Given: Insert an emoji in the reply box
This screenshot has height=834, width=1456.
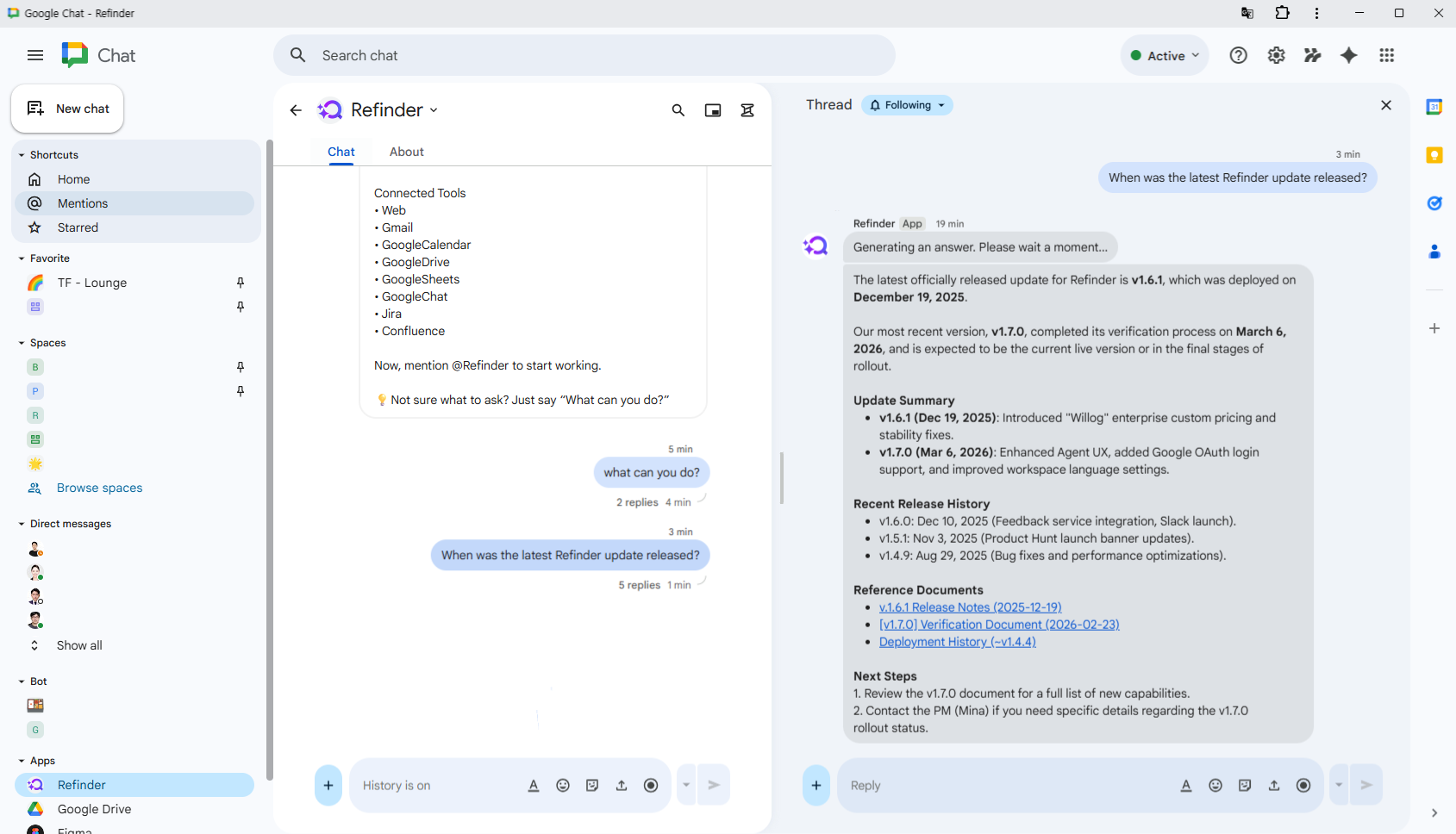Looking at the screenshot, I should click(x=1215, y=785).
